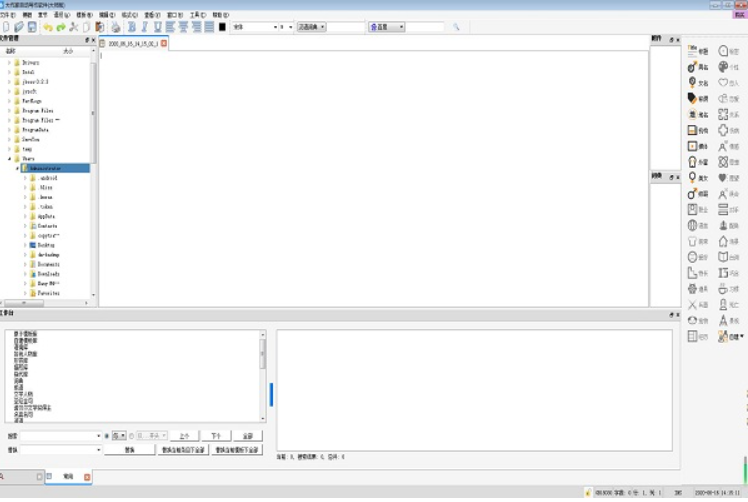748x502 pixels.
Task: Select the first radio button beside search field
Action: [x=107, y=436]
